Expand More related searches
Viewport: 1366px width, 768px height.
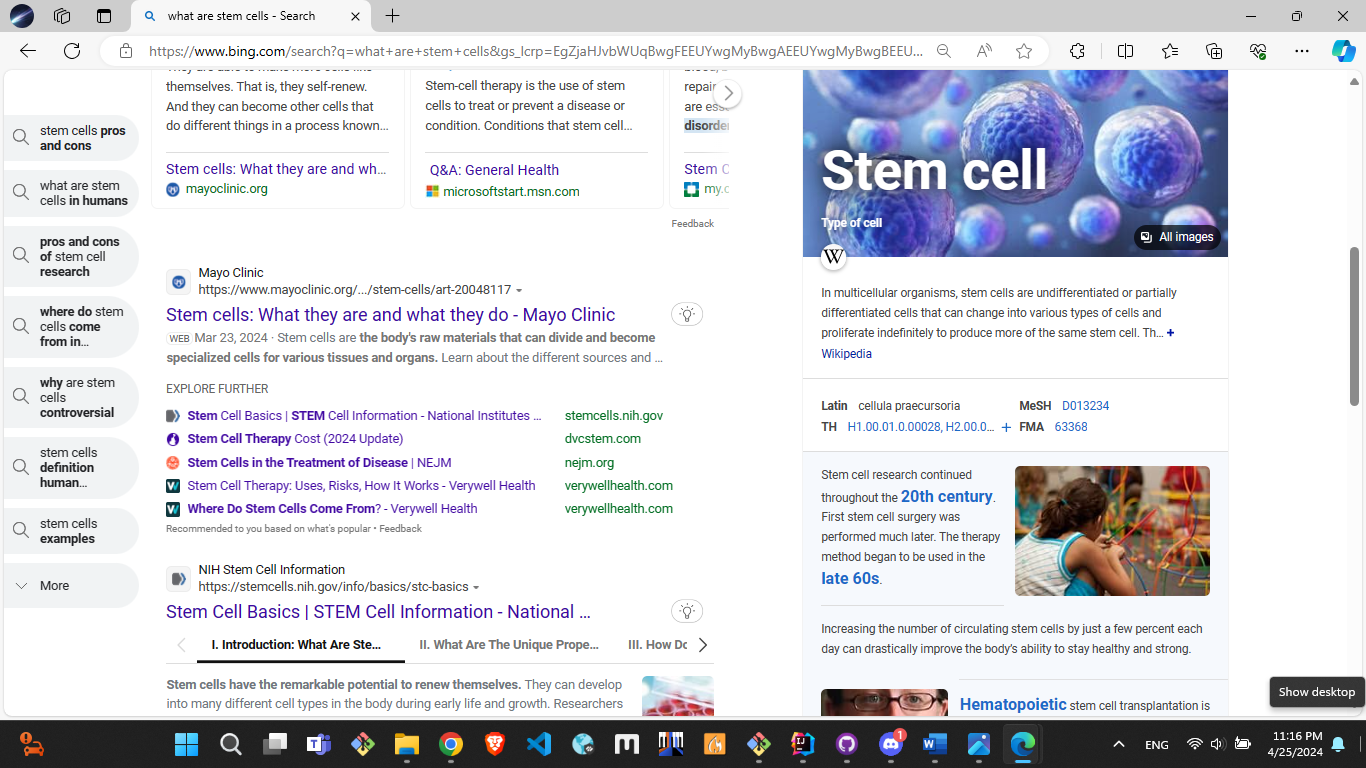70,586
